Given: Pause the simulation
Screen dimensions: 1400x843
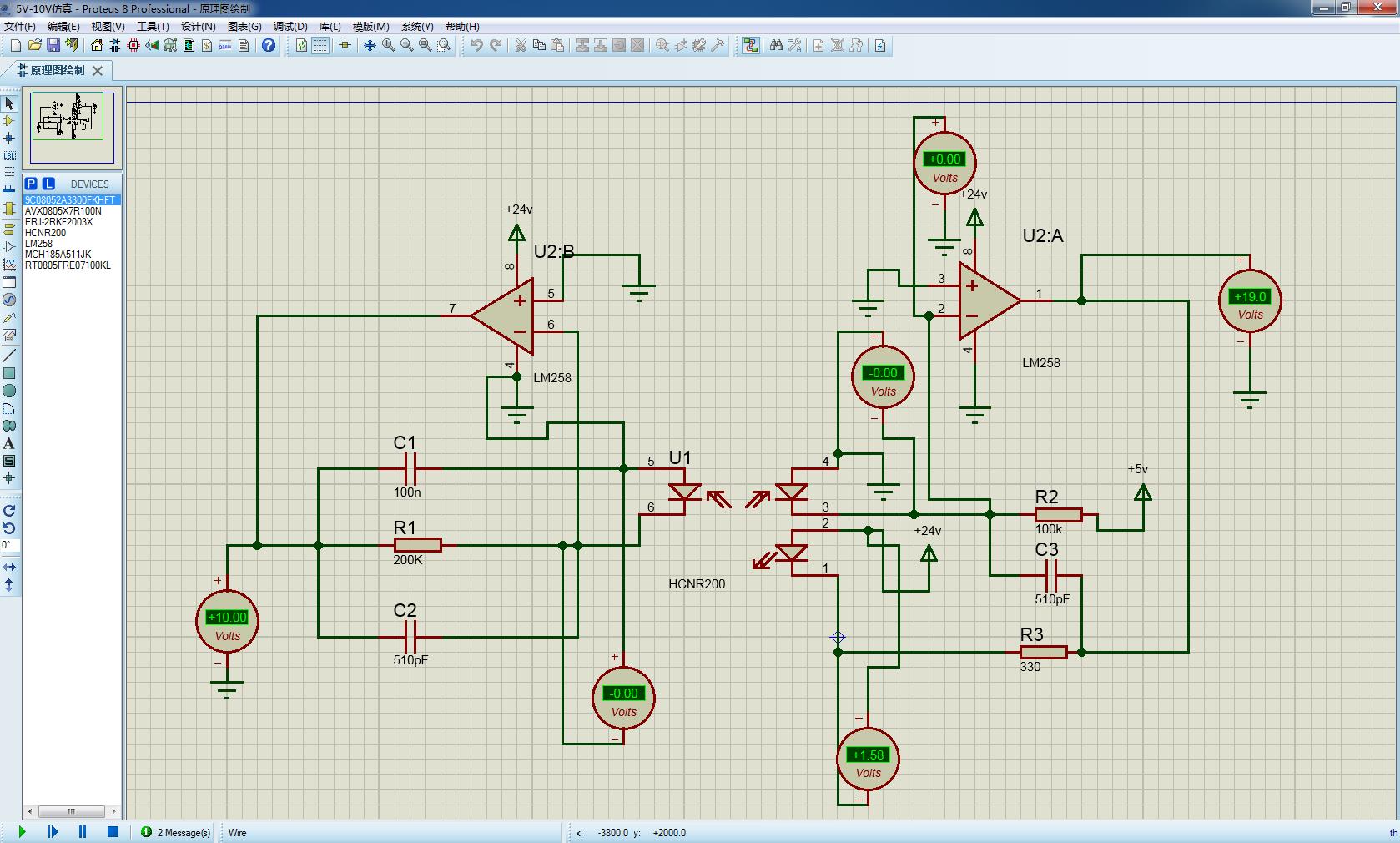Looking at the screenshot, I should (83, 832).
